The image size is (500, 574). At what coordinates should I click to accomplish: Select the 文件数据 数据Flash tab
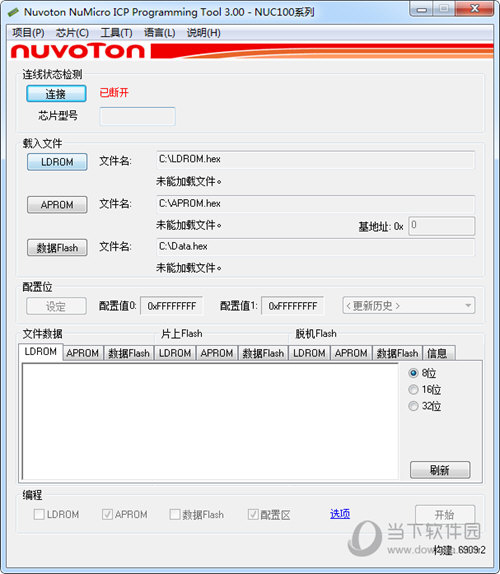pyautogui.click(x=129, y=353)
